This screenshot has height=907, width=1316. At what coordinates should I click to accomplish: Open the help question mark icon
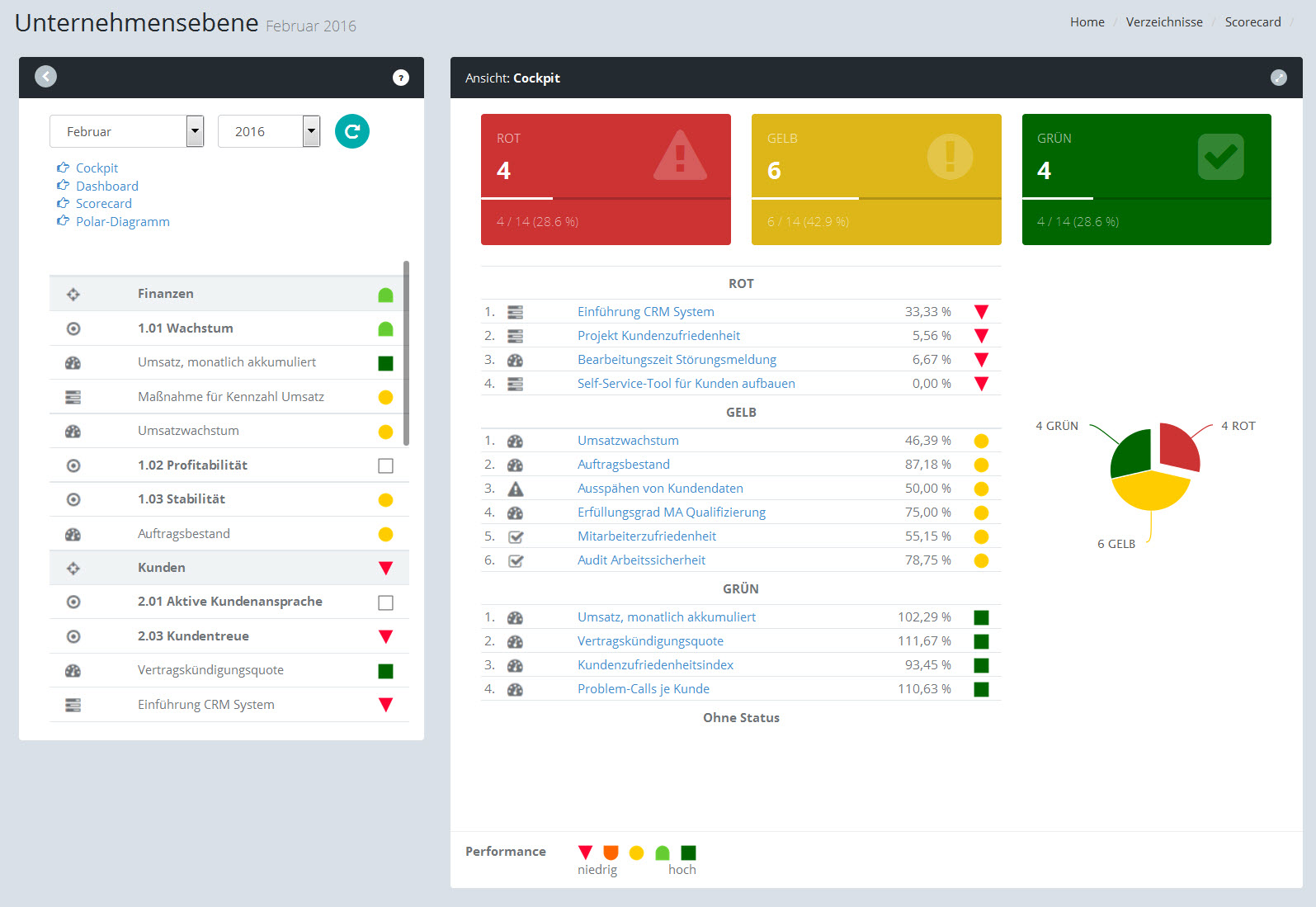pos(401,78)
